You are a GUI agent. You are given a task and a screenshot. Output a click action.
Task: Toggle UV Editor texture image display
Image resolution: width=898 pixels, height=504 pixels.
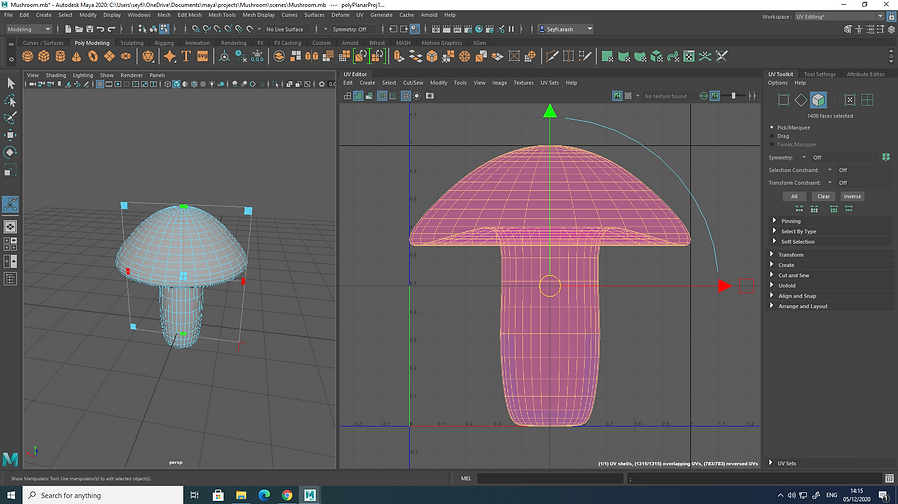tap(617, 96)
